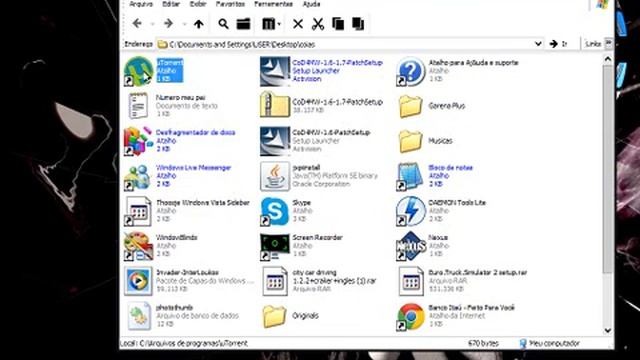This screenshot has height=360, width=640.
Task: Select the Java binary file icon
Action: pos(275,176)
